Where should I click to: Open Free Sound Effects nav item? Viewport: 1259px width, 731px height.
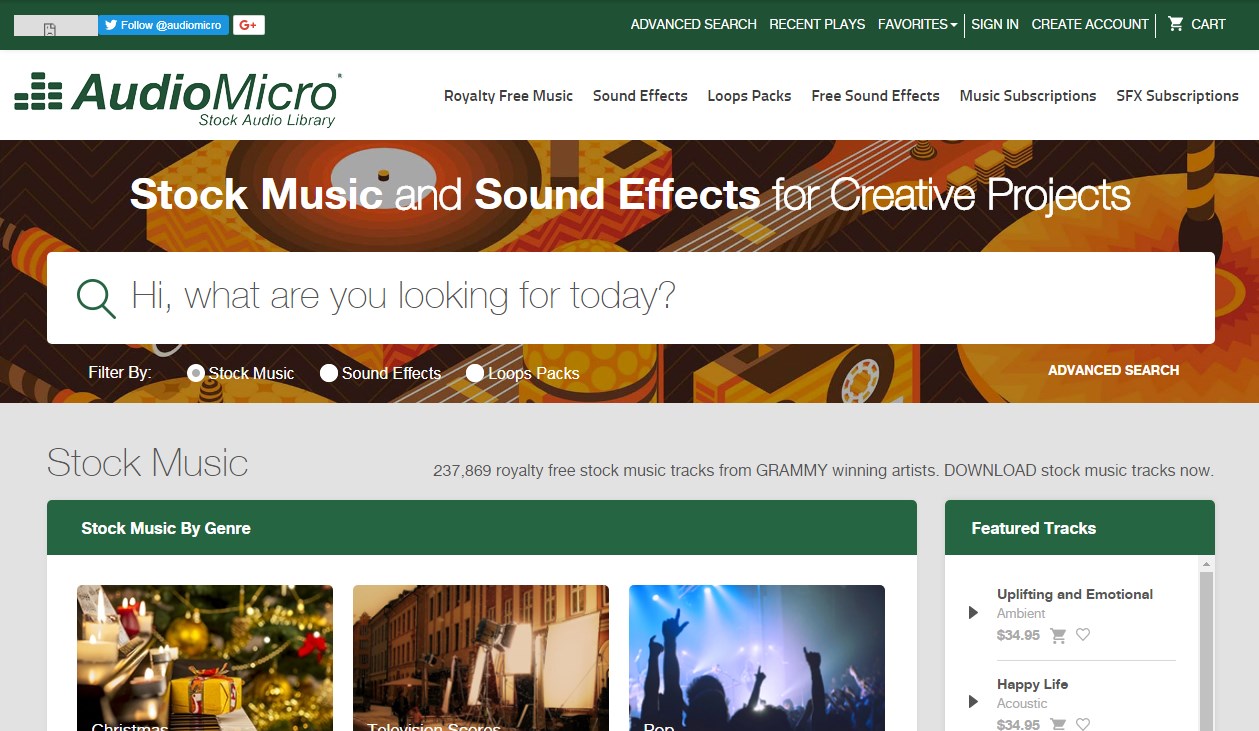pyautogui.click(x=875, y=96)
